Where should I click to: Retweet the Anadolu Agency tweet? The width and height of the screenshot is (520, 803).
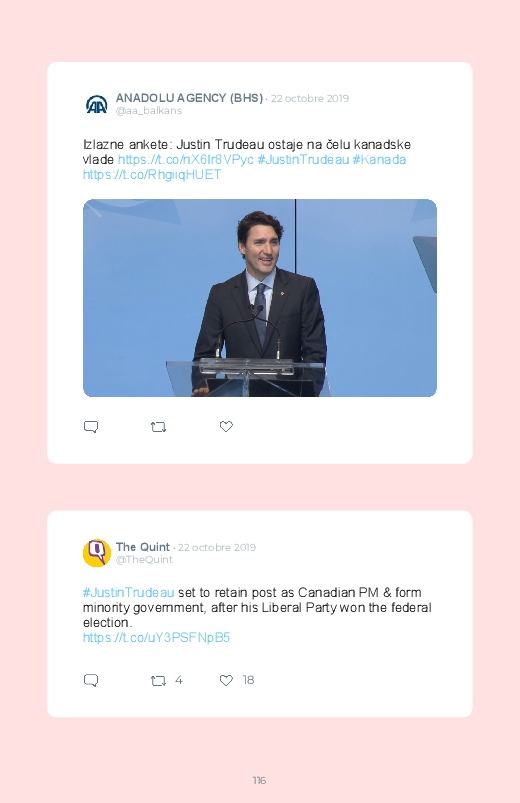tap(158, 427)
